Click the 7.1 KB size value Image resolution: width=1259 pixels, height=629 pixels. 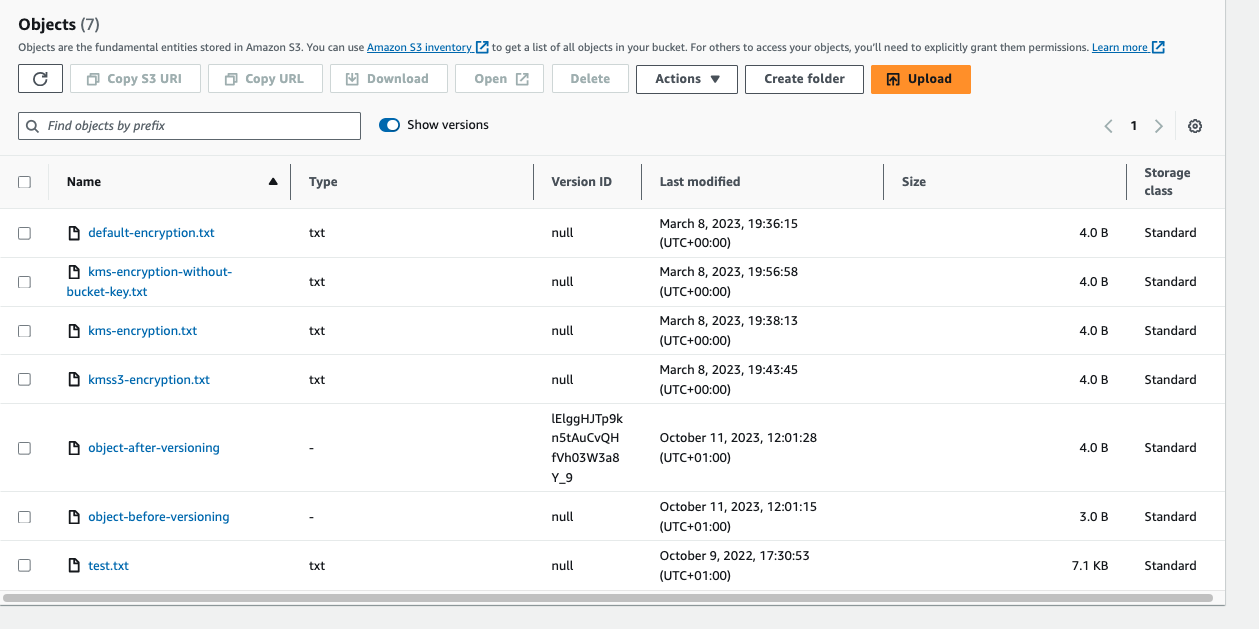coord(1089,566)
